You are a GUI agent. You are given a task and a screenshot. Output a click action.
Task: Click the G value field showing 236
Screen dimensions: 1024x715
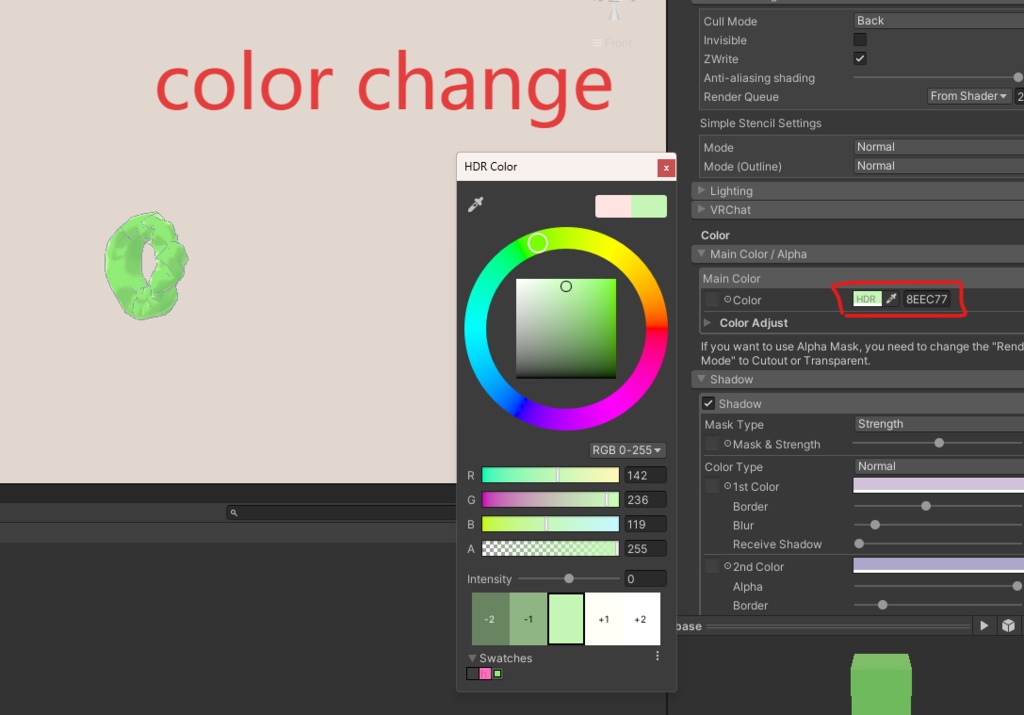[x=645, y=500]
